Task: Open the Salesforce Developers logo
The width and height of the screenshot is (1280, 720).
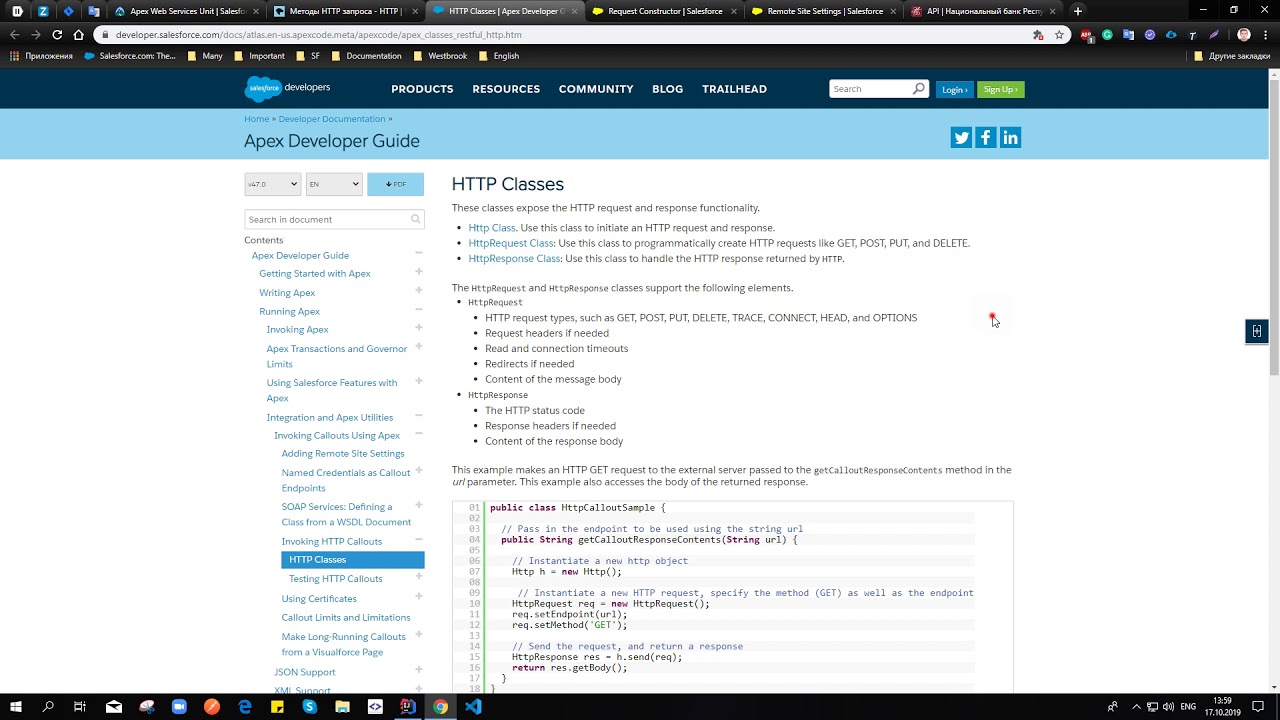Action: click(x=287, y=88)
